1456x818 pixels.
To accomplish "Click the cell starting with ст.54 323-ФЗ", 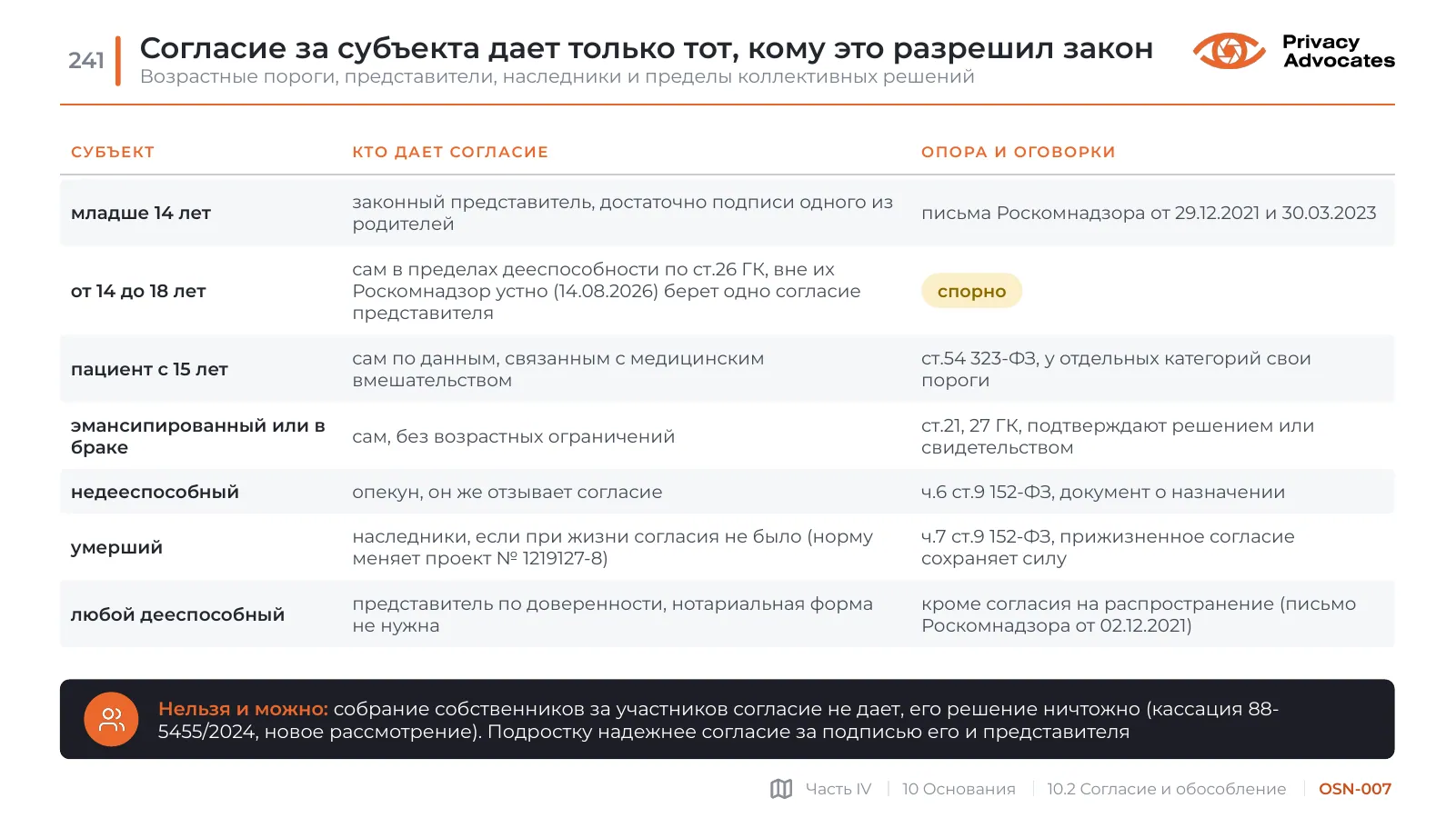I will (x=1116, y=369).
